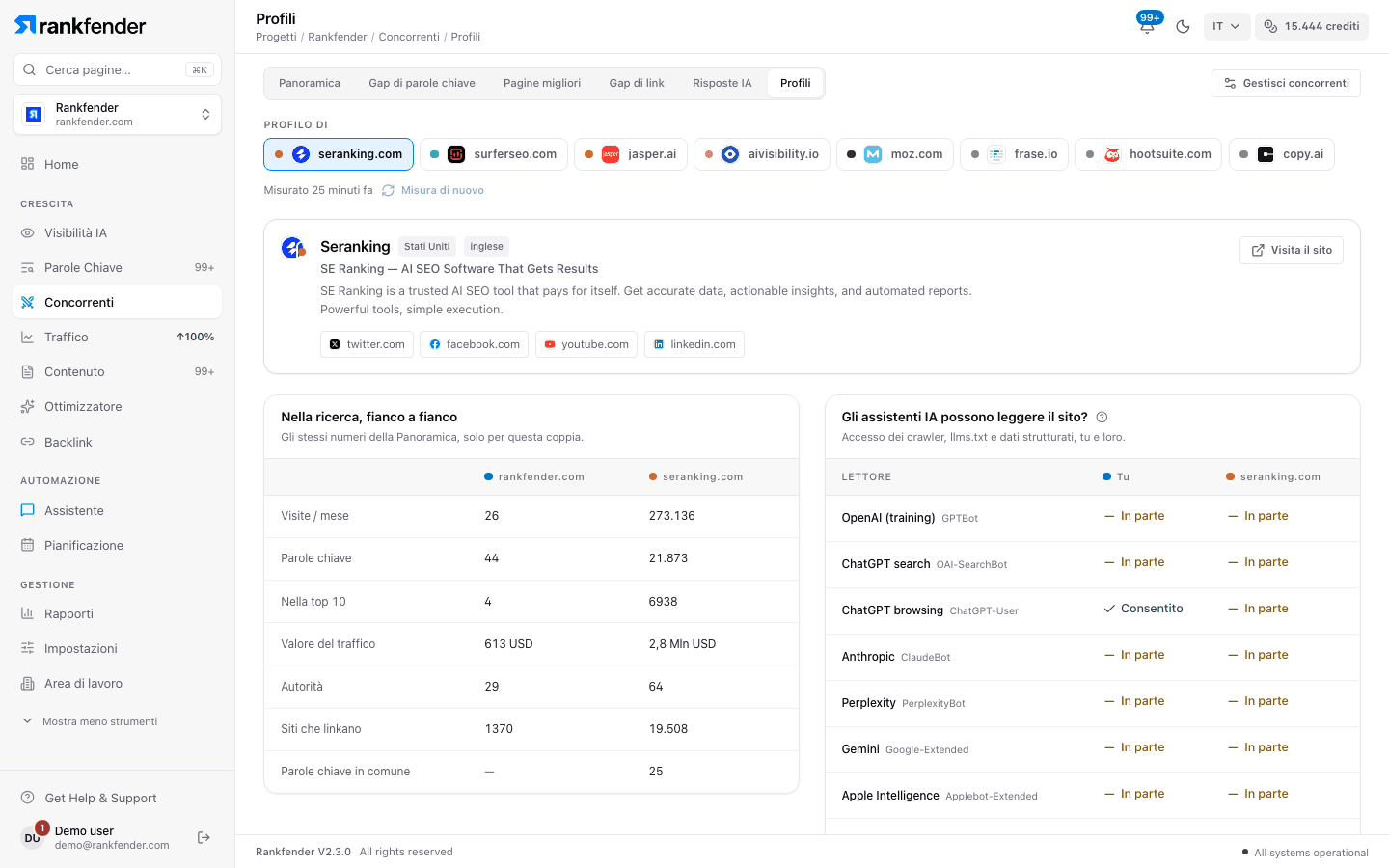Click the Cerca pagine search field

click(x=117, y=69)
